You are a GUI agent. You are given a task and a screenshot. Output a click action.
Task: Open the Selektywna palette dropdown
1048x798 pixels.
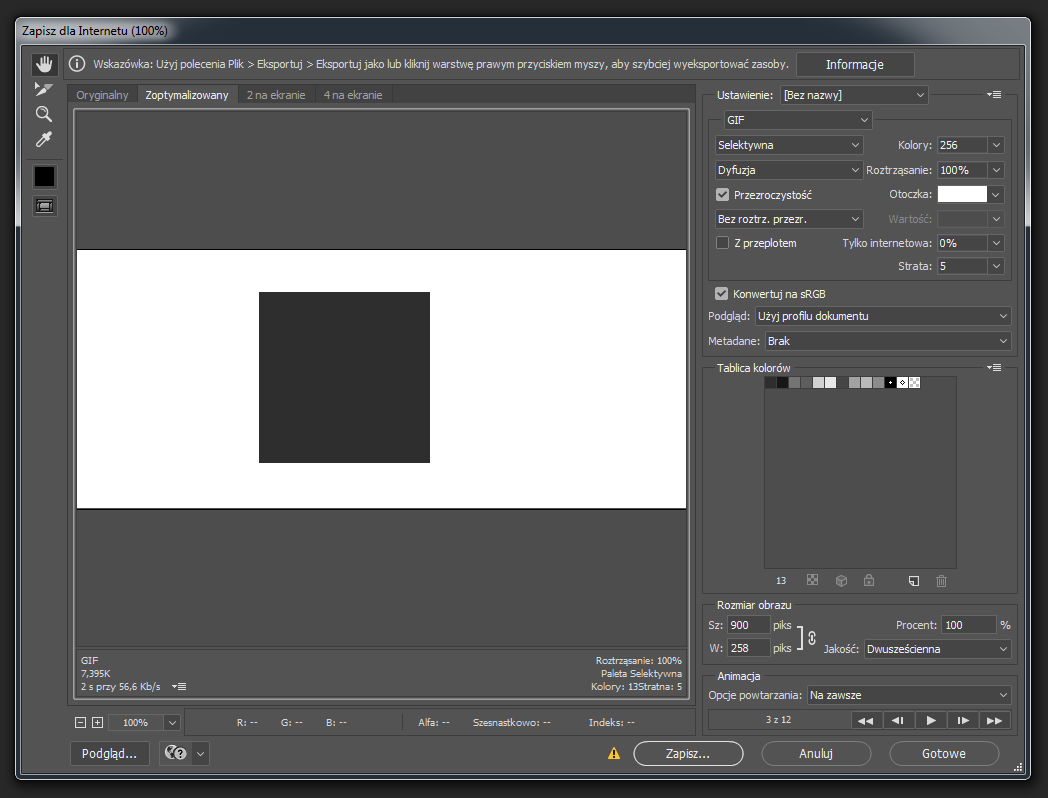click(789, 145)
